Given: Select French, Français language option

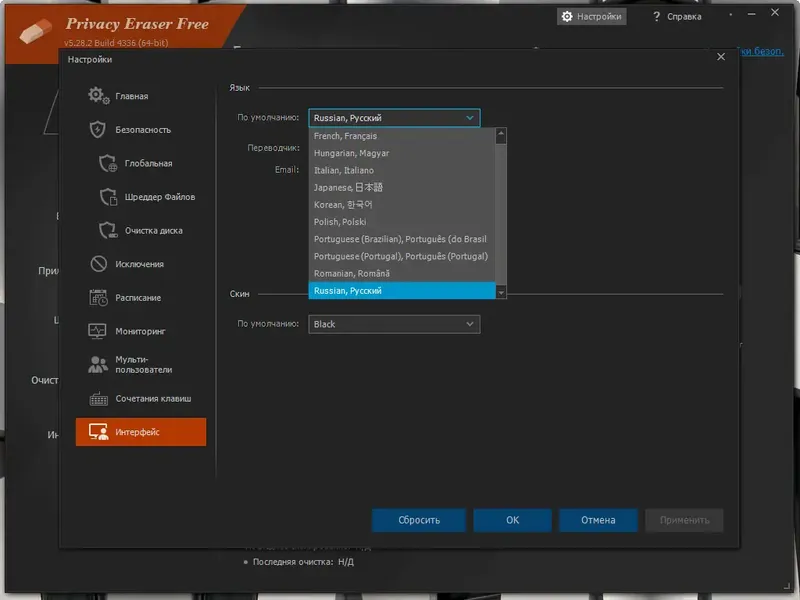Looking at the screenshot, I should click(402, 136).
